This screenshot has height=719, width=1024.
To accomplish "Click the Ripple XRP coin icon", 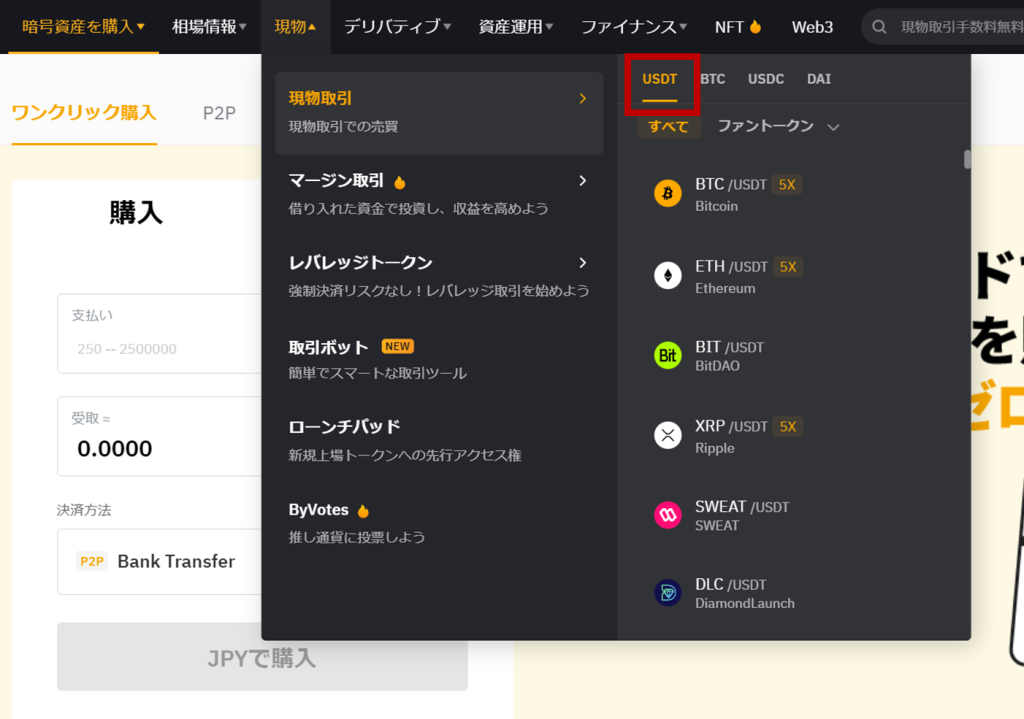I will coord(667,435).
